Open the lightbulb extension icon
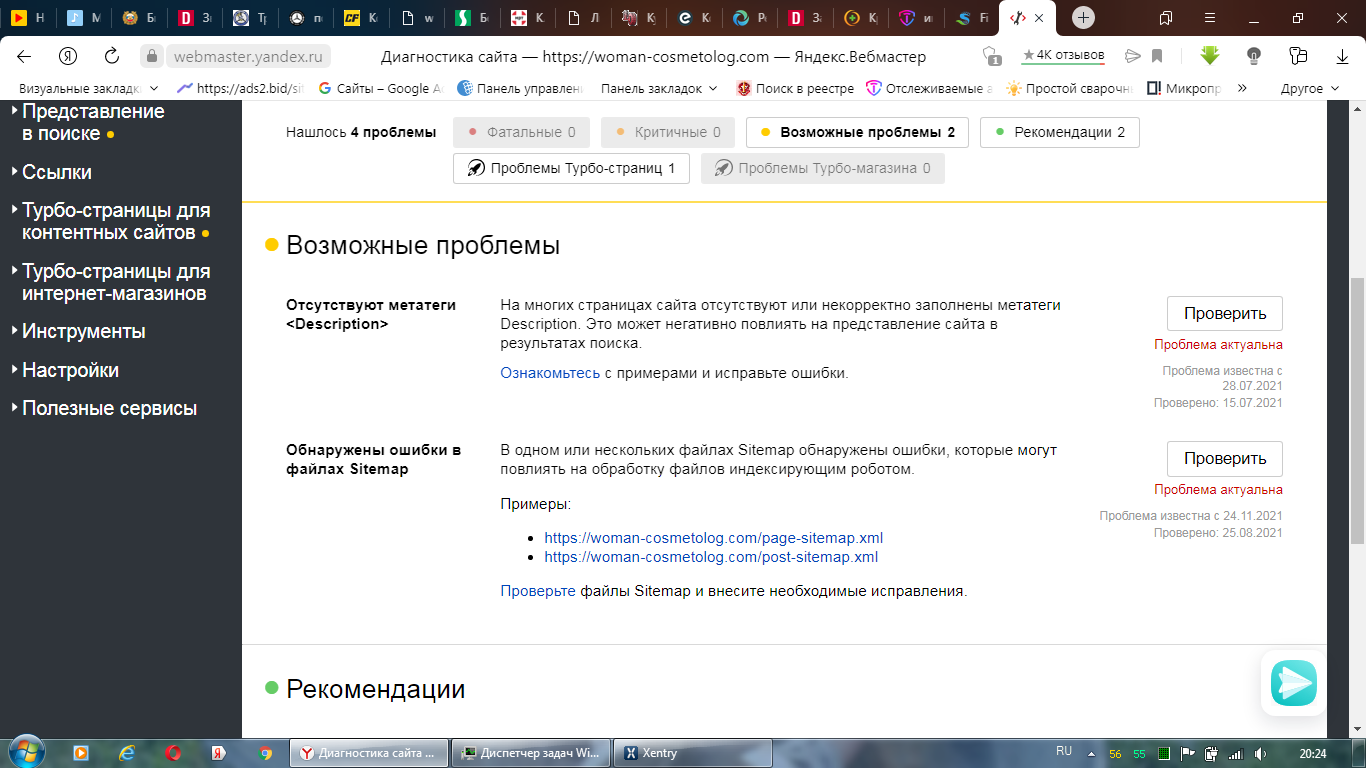Viewport: 1366px width, 768px height. pyautogui.click(x=1254, y=56)
